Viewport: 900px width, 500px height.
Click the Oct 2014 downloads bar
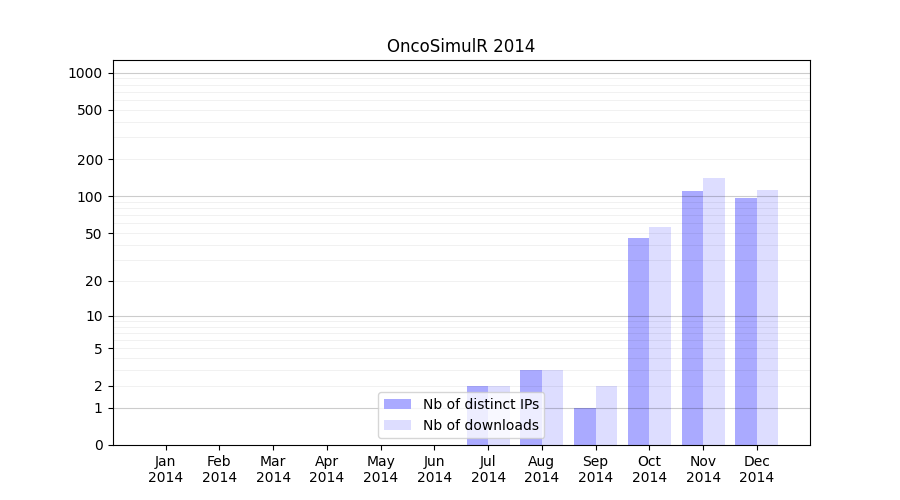point(660,336)
